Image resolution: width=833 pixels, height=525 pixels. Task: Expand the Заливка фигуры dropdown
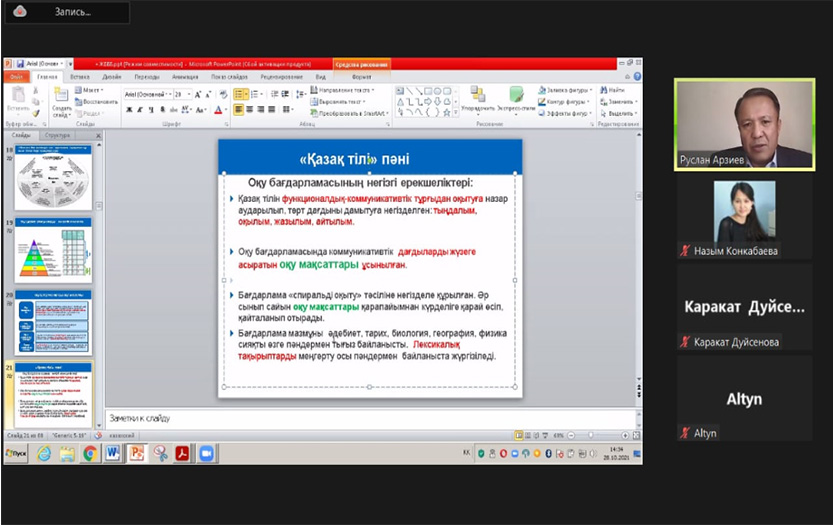(591, 90)
